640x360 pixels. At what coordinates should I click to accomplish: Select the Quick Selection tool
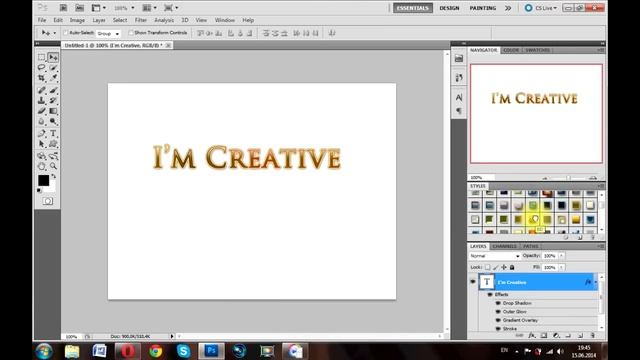(53, 67)
